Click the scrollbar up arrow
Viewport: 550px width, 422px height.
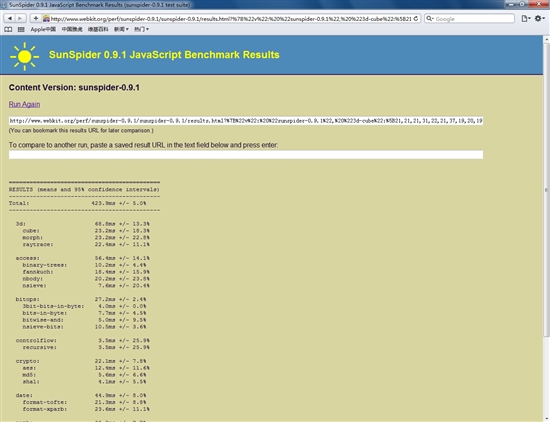click(x=546, y=40)
